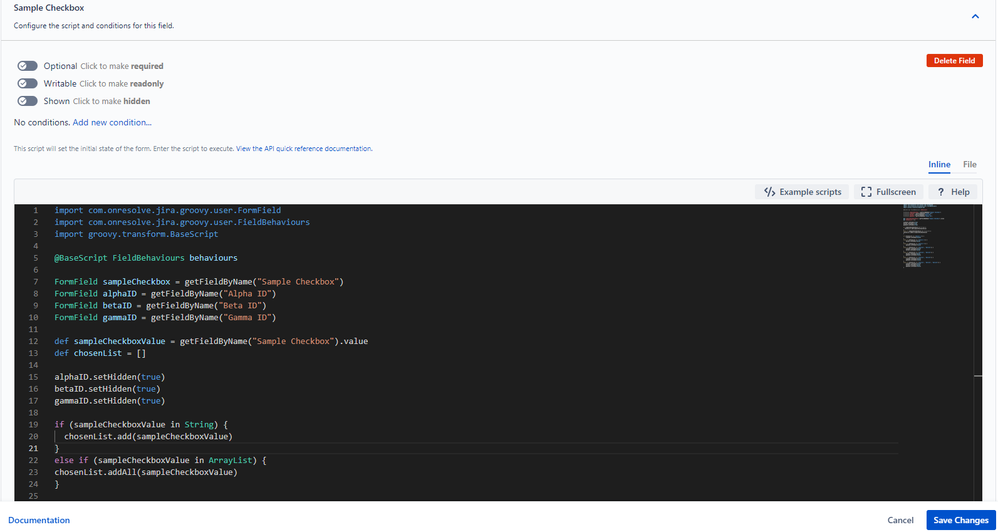
Task: Click line number 21 in the gutter
Action: click(x=36, y=448)
